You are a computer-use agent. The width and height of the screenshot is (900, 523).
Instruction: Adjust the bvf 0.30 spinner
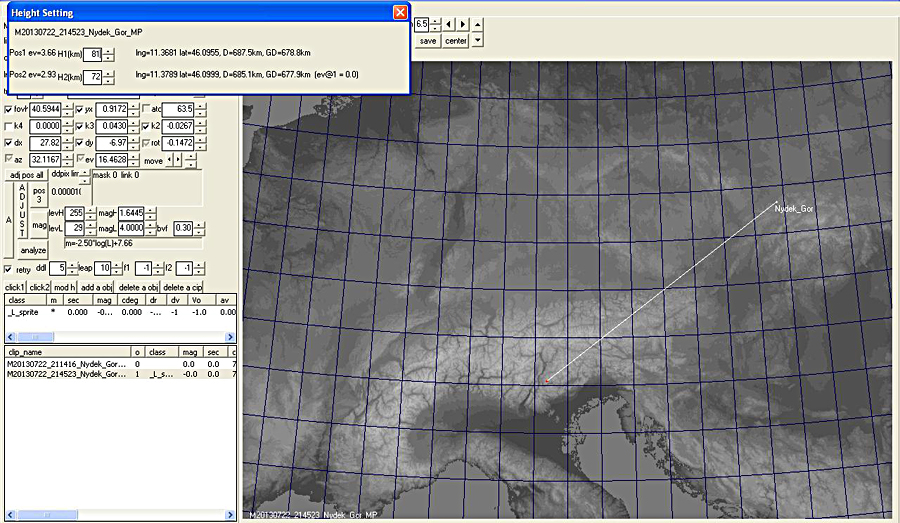(x=199, y=228)
